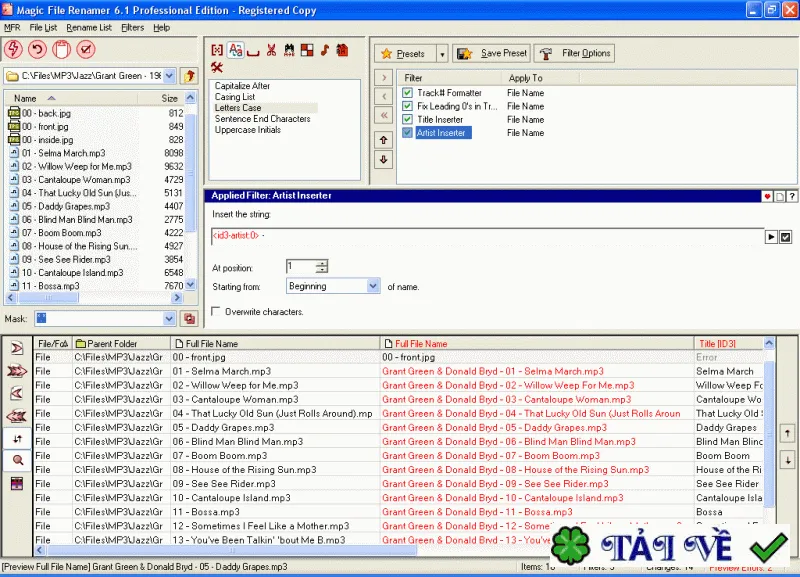
Task: Click the remove filter left-arrow button
Action: point(384,96)
